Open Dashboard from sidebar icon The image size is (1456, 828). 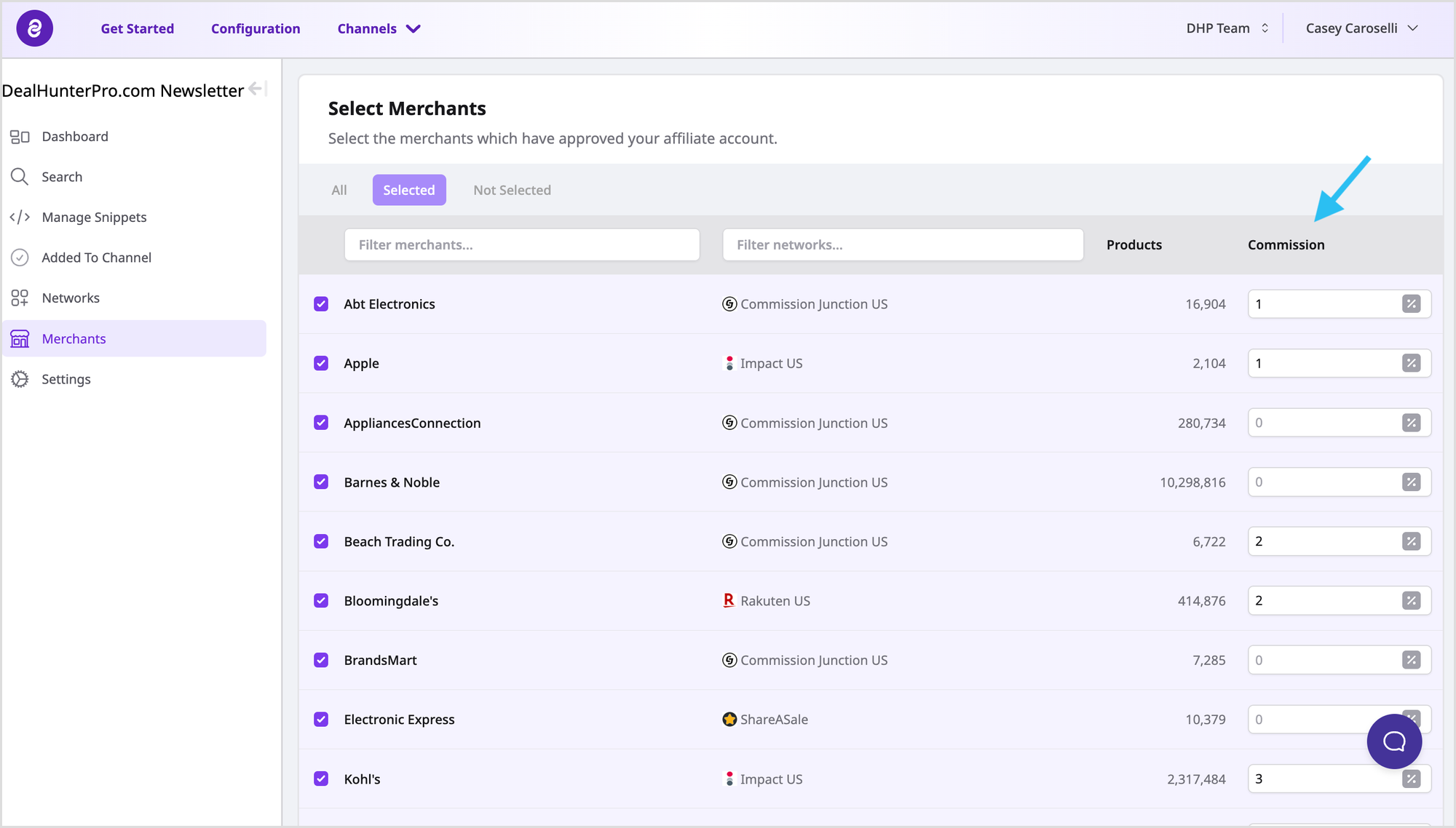[20, 137]
